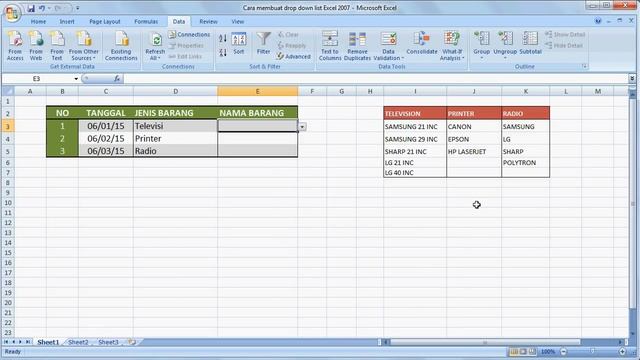Open From Other Sources menu
Screen dimensions: 640x360
coord(83,46)
